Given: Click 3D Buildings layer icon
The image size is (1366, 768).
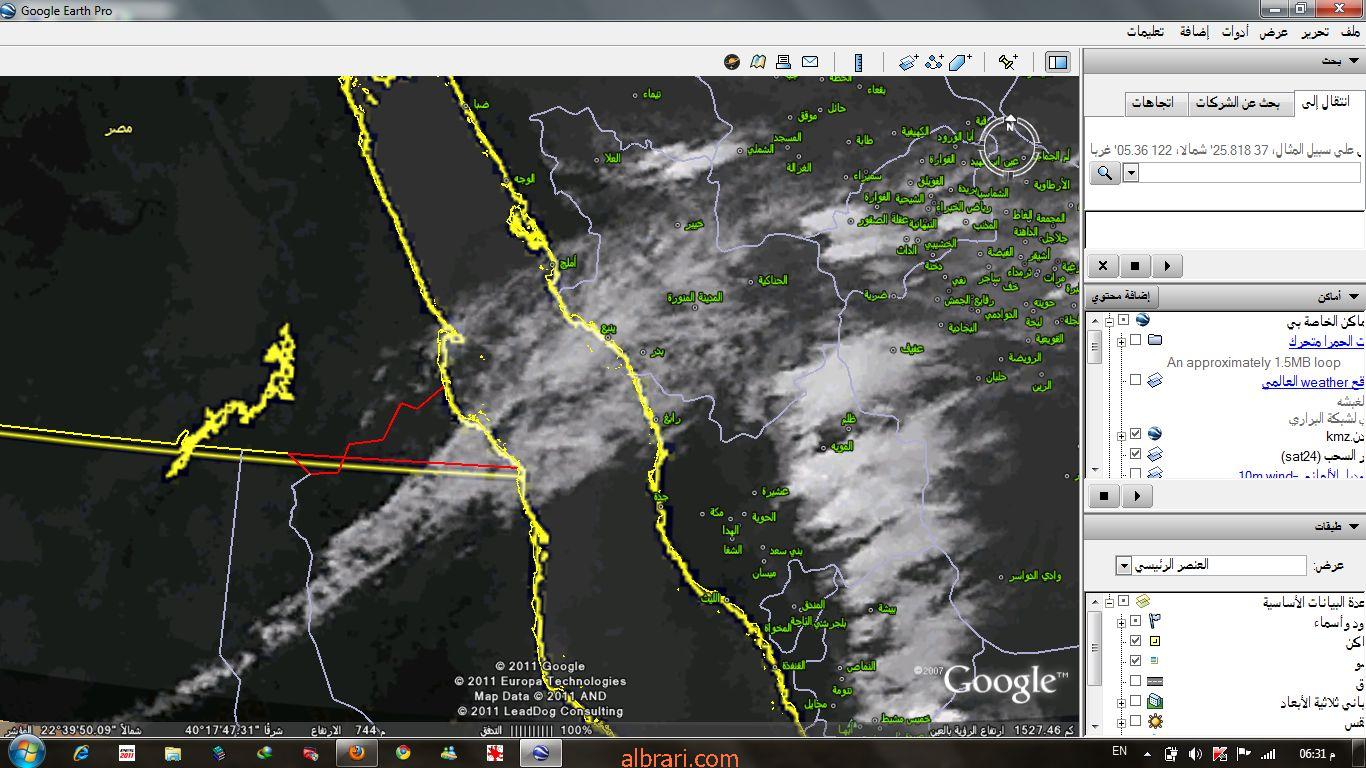Looking at the screenshot, I should coord(1155,702).
